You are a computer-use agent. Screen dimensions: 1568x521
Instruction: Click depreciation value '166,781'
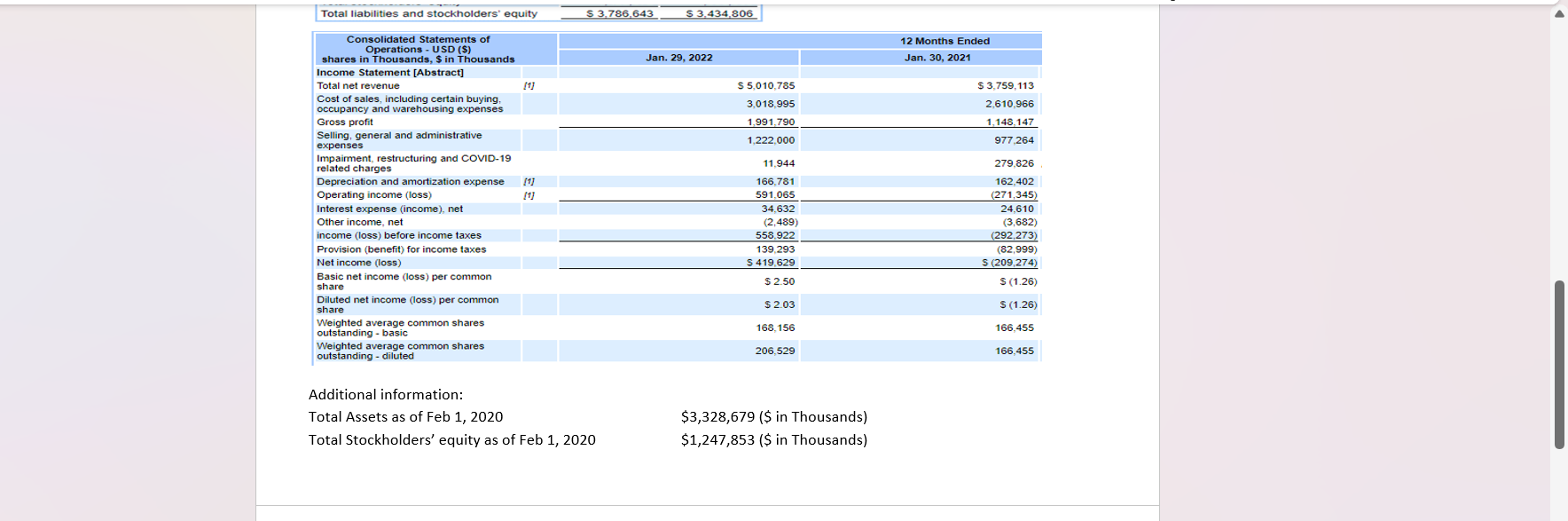pyautogui.click(x=775, y=181)
